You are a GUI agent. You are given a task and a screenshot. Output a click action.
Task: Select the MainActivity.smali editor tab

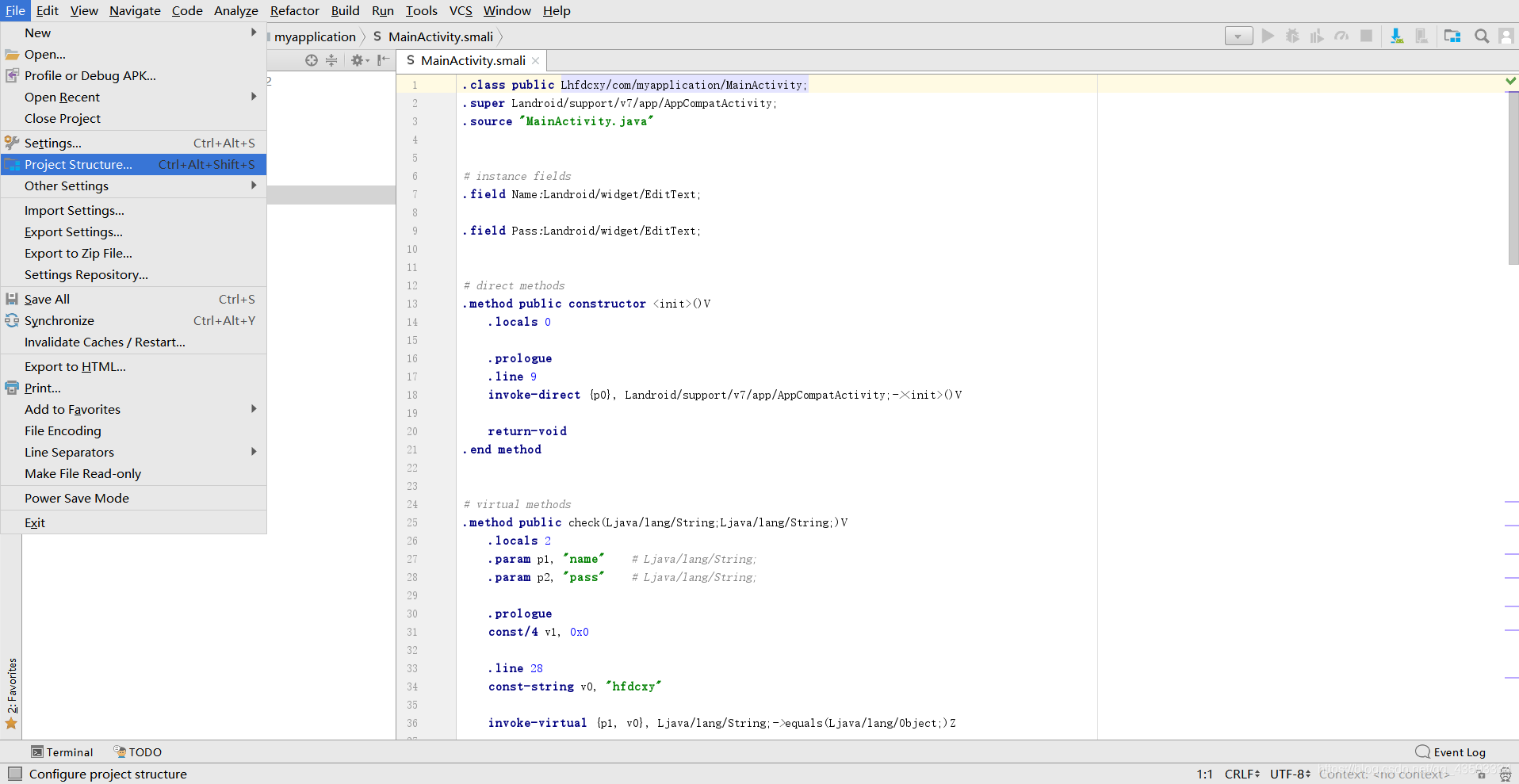(x=473, y=61)
